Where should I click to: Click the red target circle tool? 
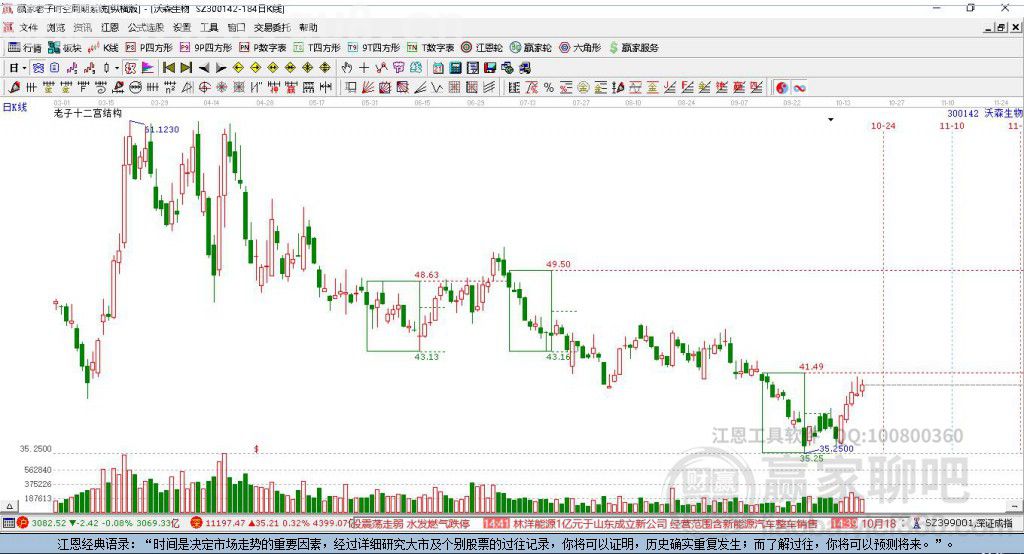coord(204,88)
